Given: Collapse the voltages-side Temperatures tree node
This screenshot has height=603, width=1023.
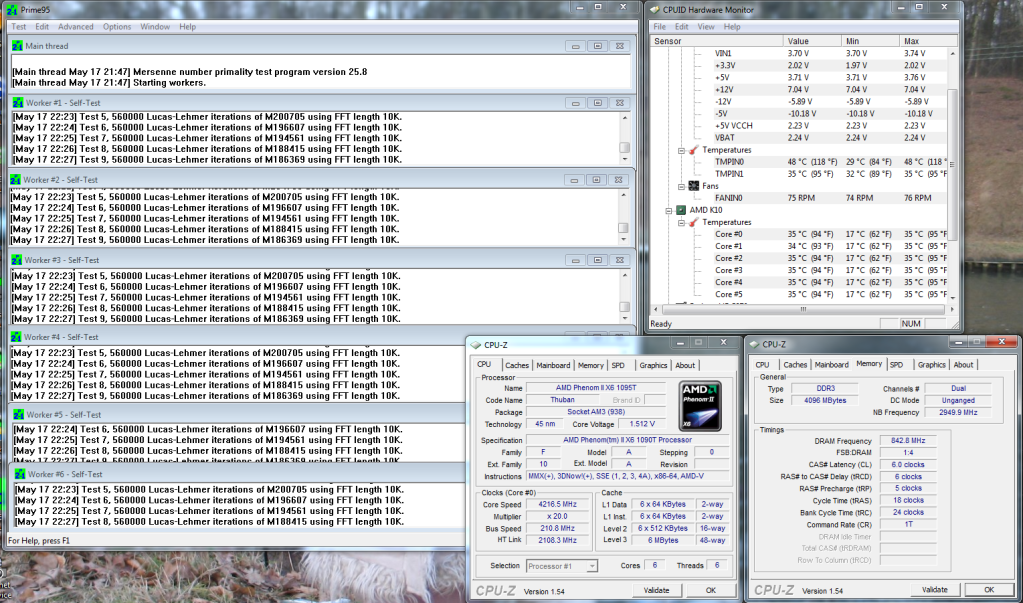Looking at the screenshot, I should [681, 150].
